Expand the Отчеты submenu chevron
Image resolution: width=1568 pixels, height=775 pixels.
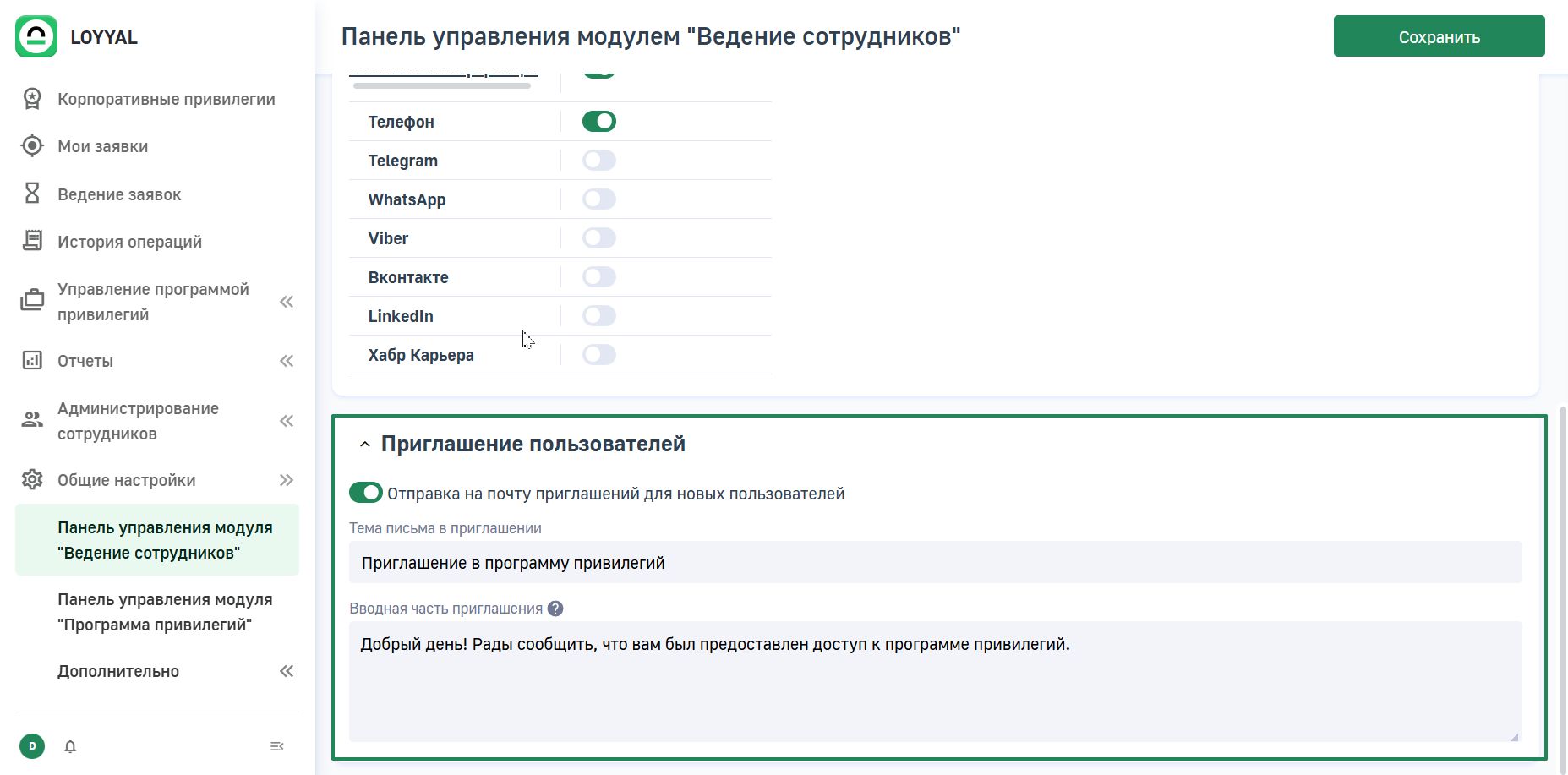pyautogui.click(x=287, y=361)
